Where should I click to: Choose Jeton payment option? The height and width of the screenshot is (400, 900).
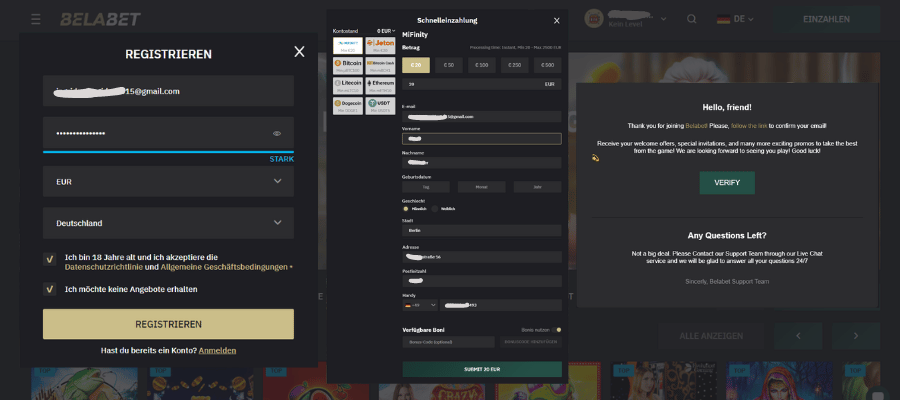point(380,45)
